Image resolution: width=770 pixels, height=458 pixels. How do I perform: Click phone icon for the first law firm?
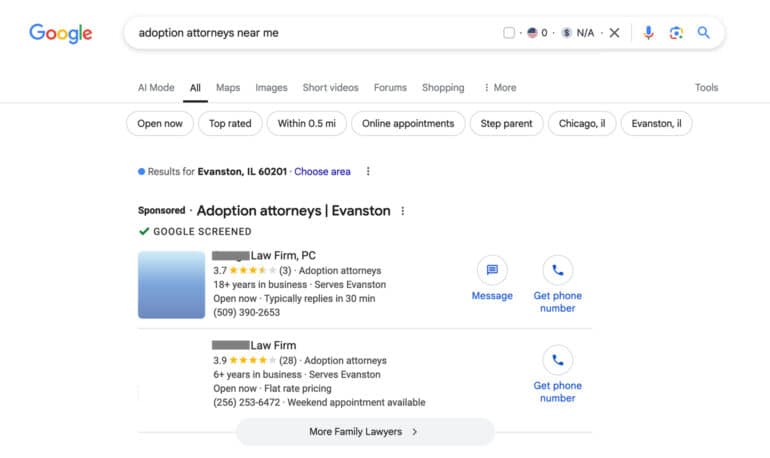(x=557, y=270)
